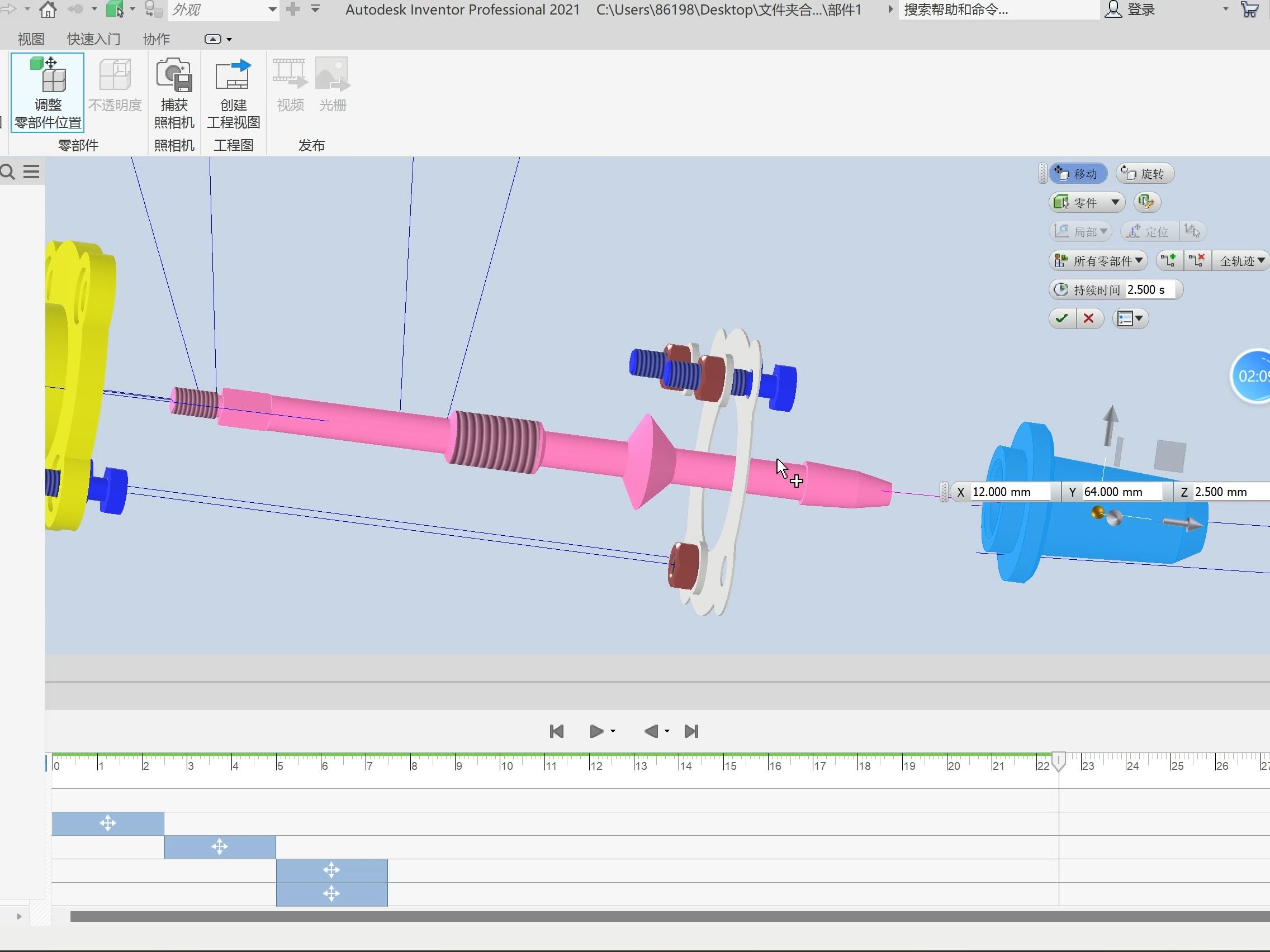Open the 快速入门 ribbon tab
The image size is (1270, 952).
click(93, 39)
